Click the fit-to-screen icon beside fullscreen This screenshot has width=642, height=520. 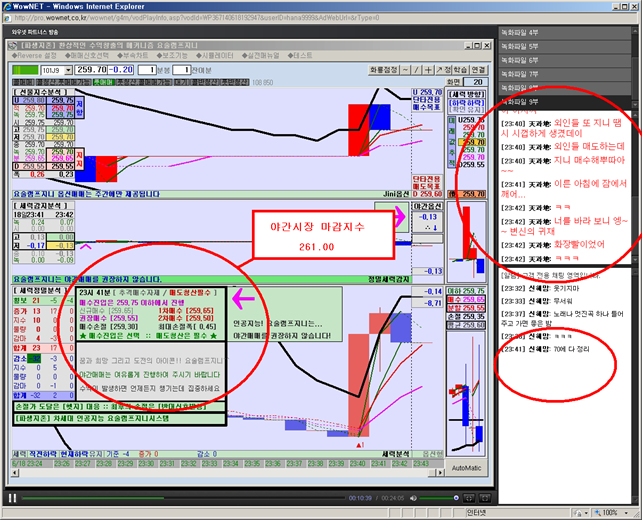(469, 498)
